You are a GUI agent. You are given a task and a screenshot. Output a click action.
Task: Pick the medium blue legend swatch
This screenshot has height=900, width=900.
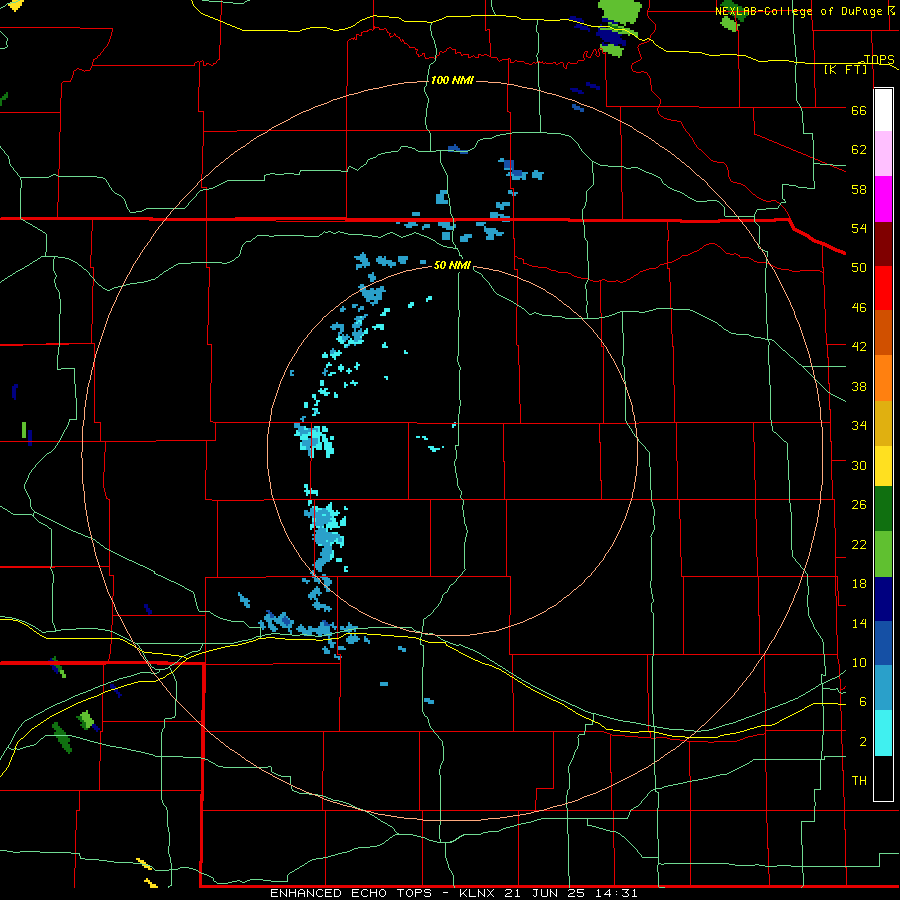point(883,643)
